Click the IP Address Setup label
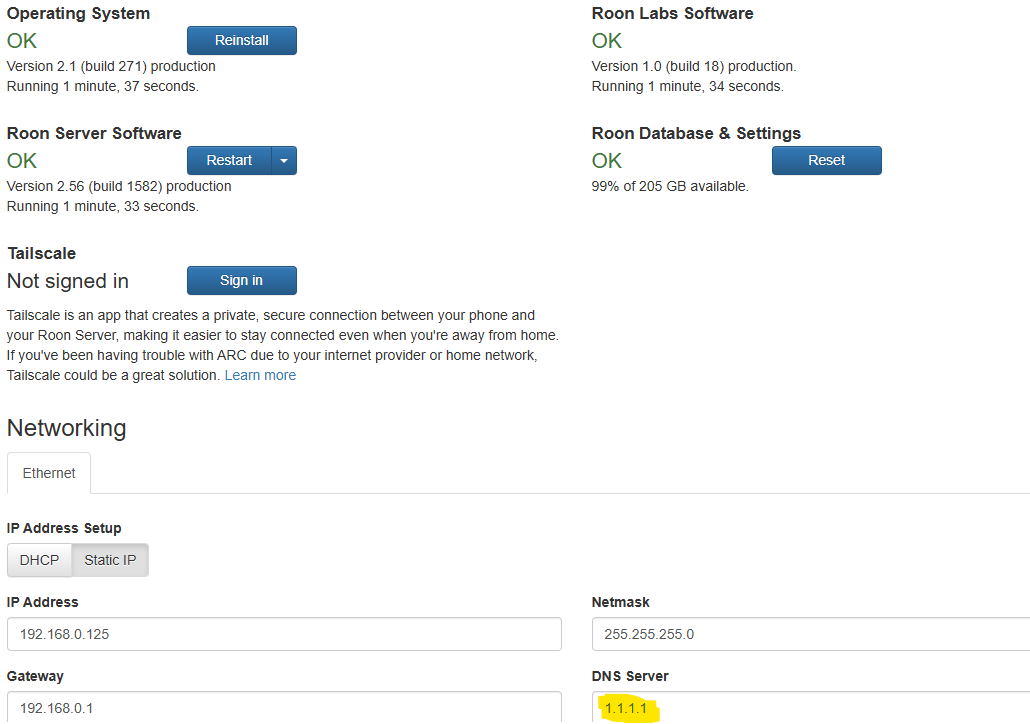Viewport: 1030px width, 724px height. point(64,528)
